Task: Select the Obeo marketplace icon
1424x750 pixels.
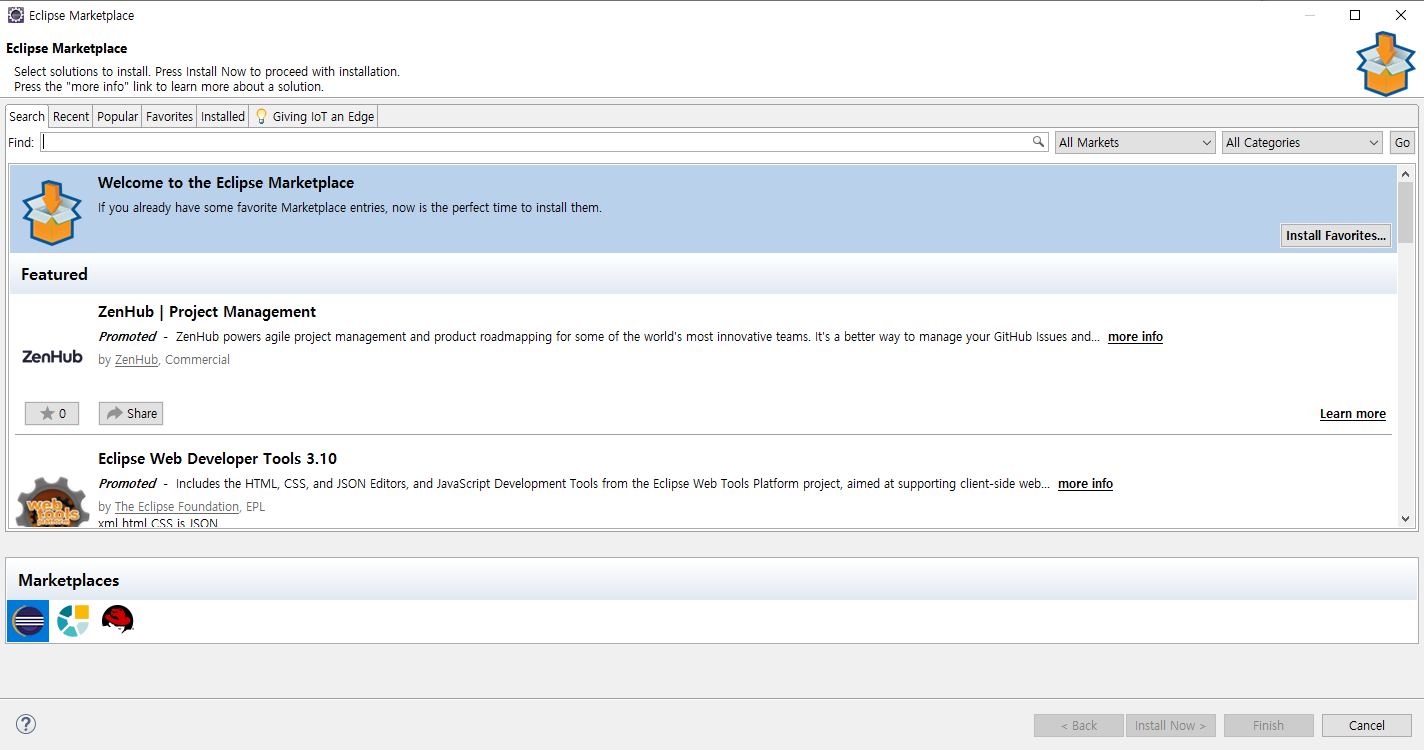Action: (73, 621)
